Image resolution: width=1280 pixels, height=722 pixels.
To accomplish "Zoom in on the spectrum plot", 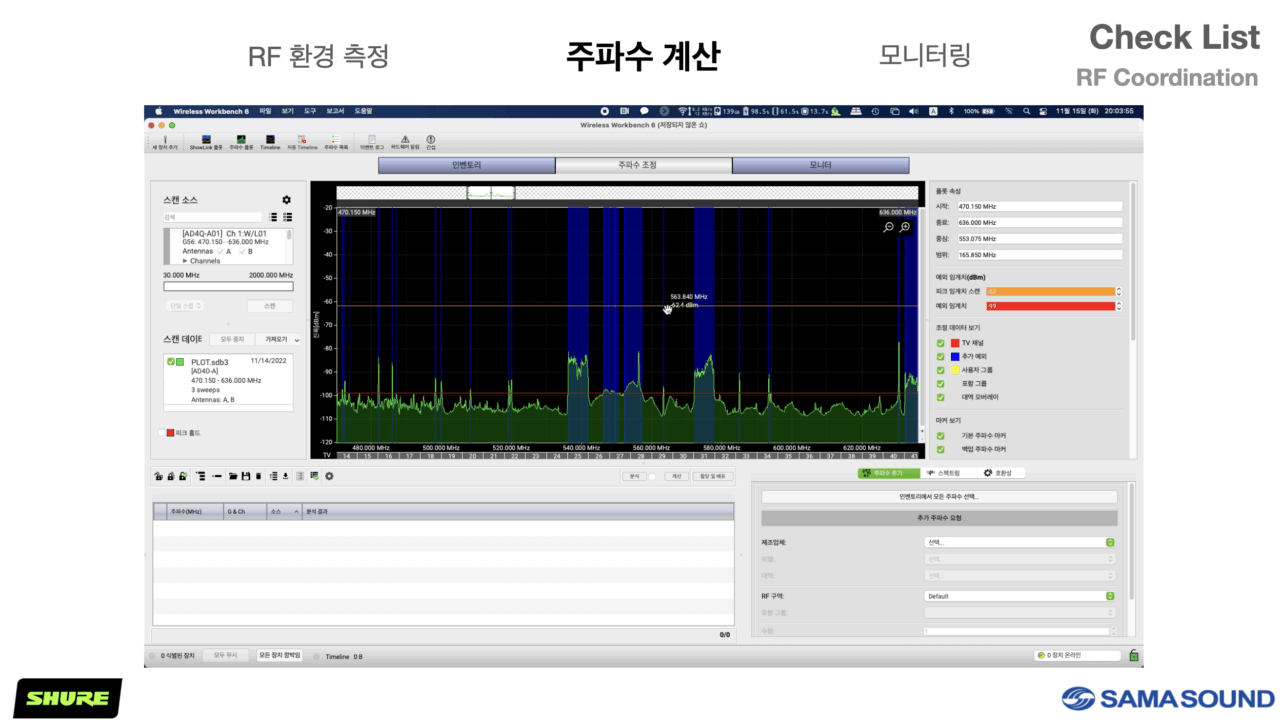I will point(904,227).
